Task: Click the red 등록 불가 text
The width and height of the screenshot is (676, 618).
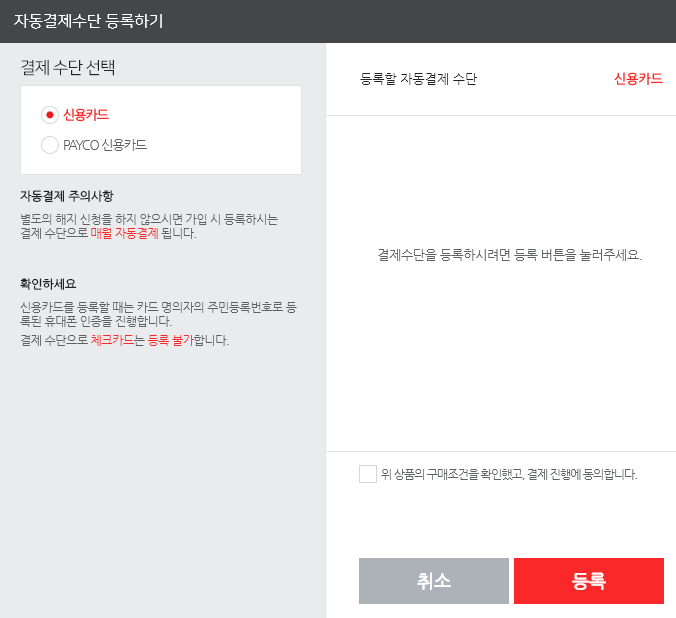Action: click(x=171, y=340)
